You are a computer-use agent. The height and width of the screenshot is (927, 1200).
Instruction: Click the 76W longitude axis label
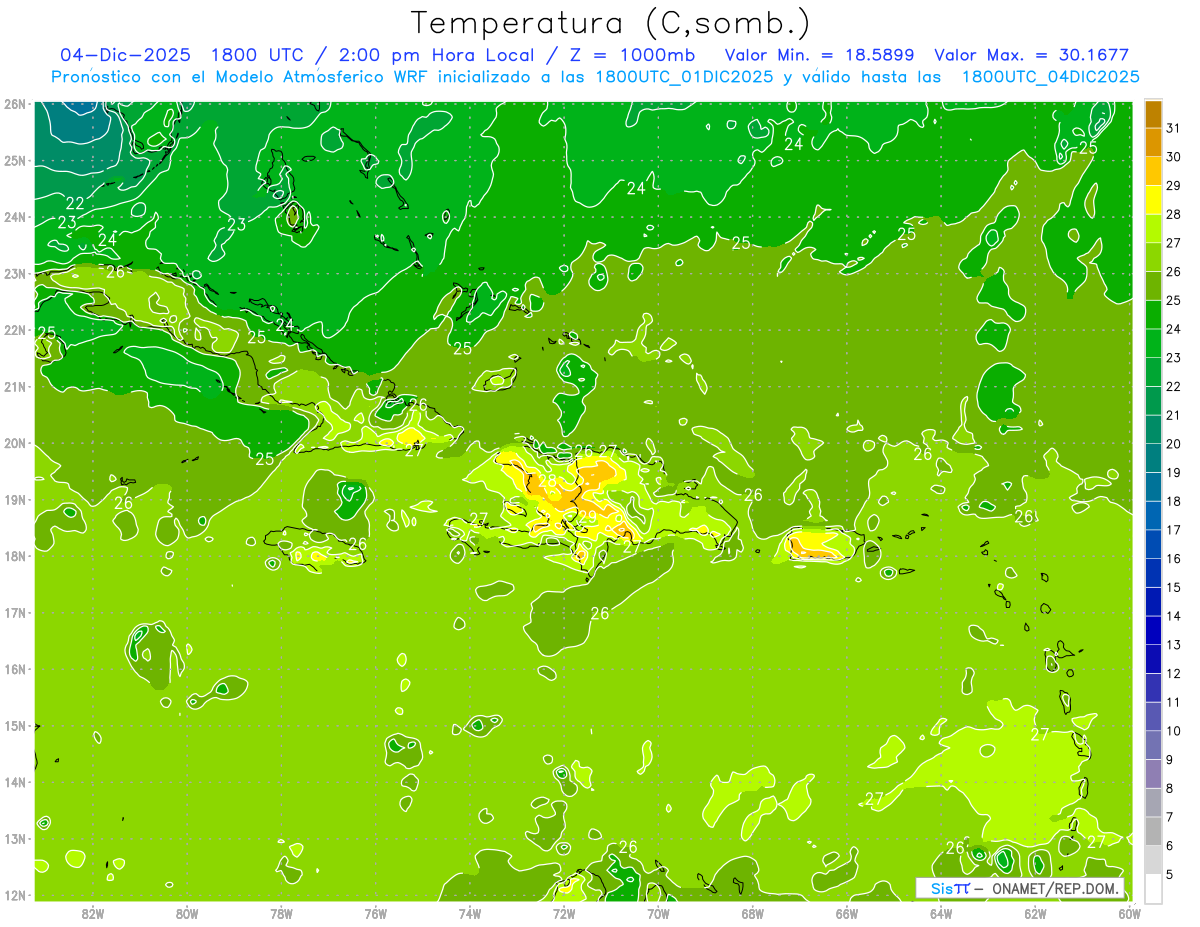[x=376, y=913]
